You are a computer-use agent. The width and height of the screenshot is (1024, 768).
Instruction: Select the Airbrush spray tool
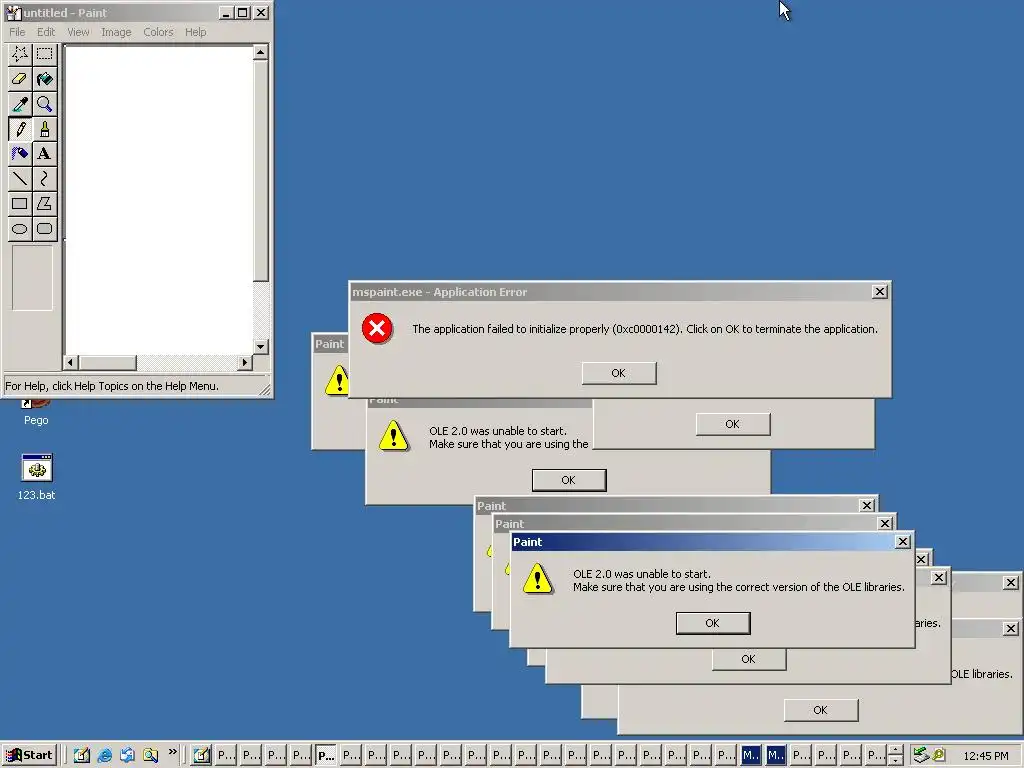[20, 153]
